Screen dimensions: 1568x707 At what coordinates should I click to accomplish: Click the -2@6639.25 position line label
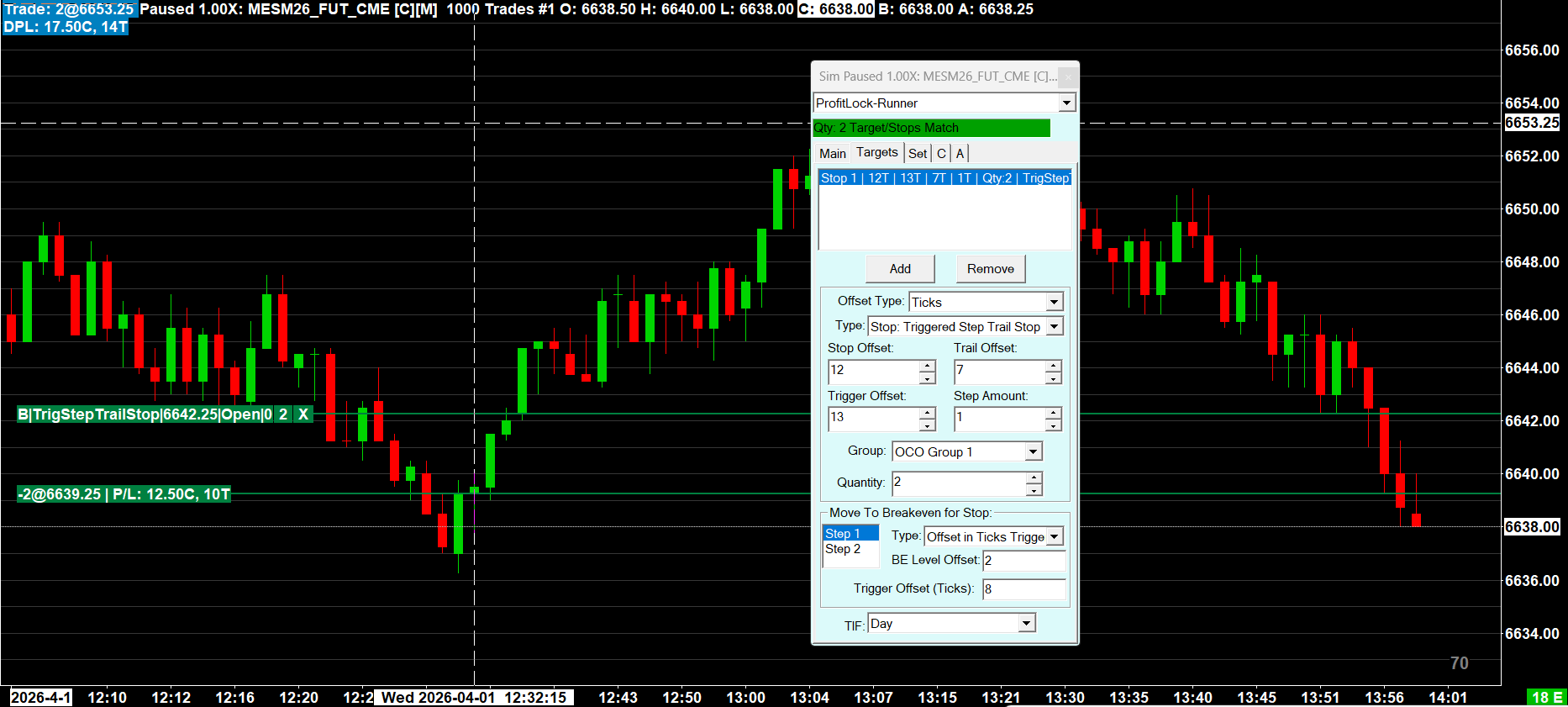pyautogui.click(x=124, y=494)
